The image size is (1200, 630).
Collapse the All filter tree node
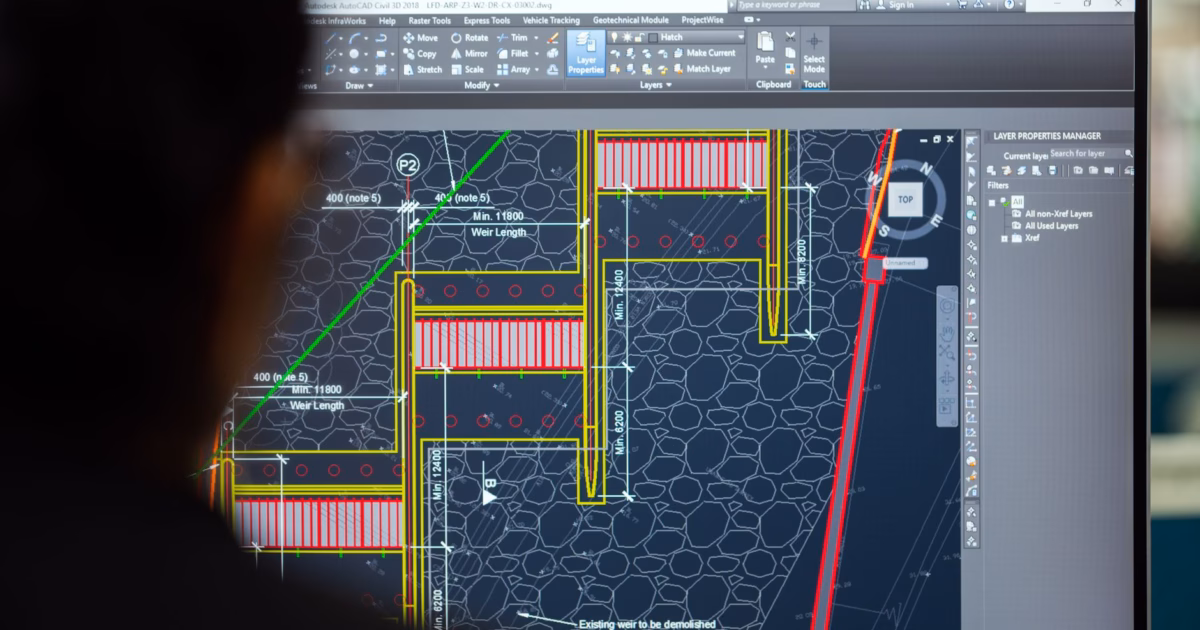tap(993, 201)
